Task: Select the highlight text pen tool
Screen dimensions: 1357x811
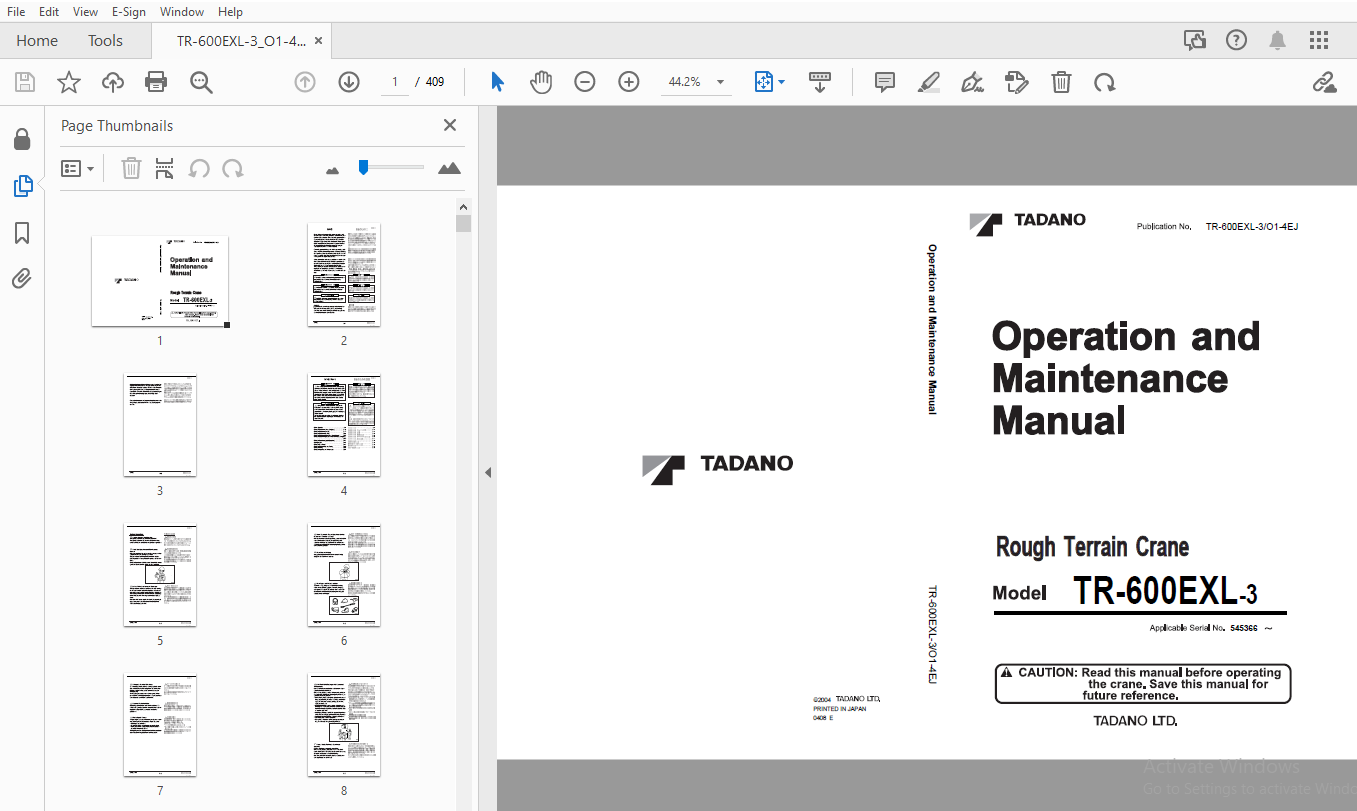Action: tap(929, 82)
